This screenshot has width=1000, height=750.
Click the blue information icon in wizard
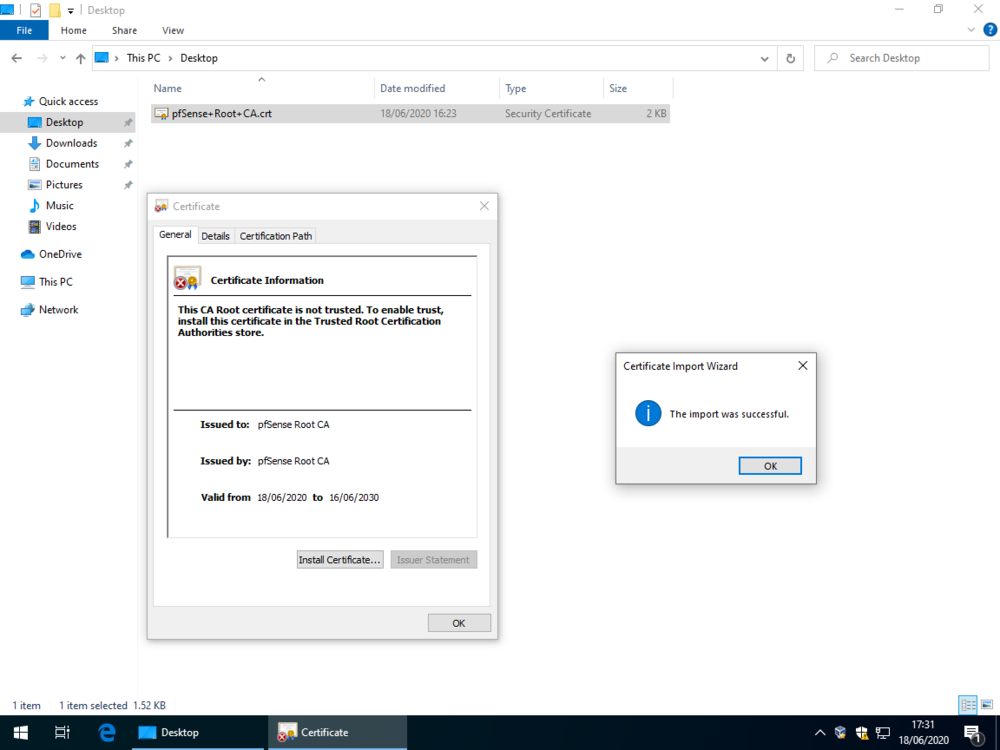coord(648,413)
